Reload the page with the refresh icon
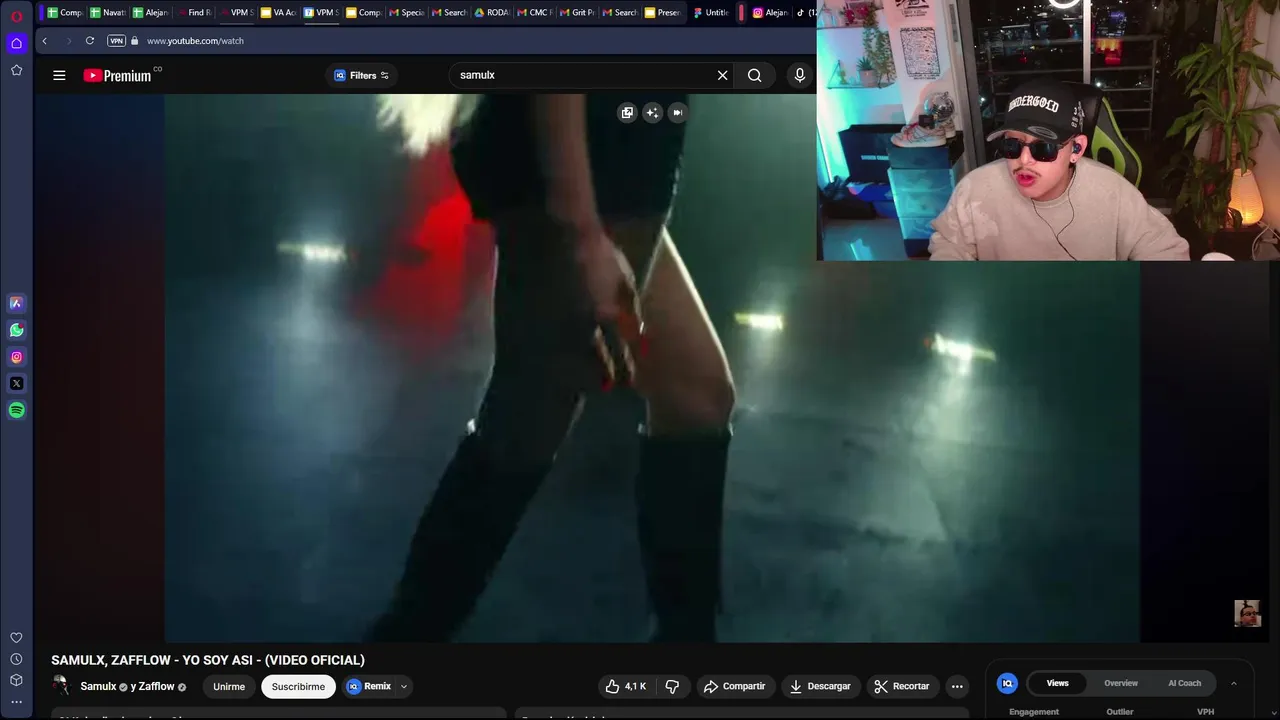Viewport: 1280px width, 720px height. coord(90,41)
